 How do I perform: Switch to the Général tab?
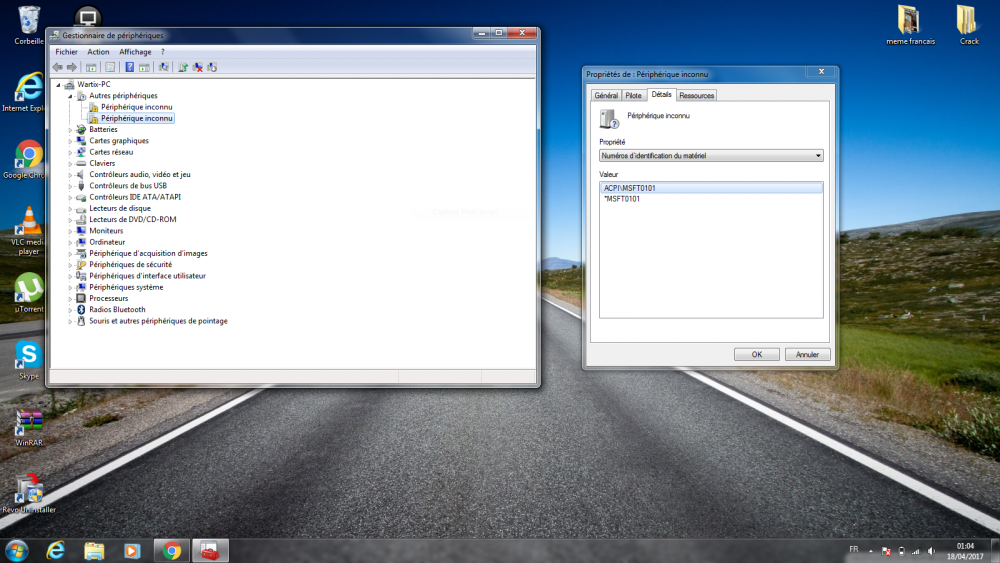(x=606, y=96)
